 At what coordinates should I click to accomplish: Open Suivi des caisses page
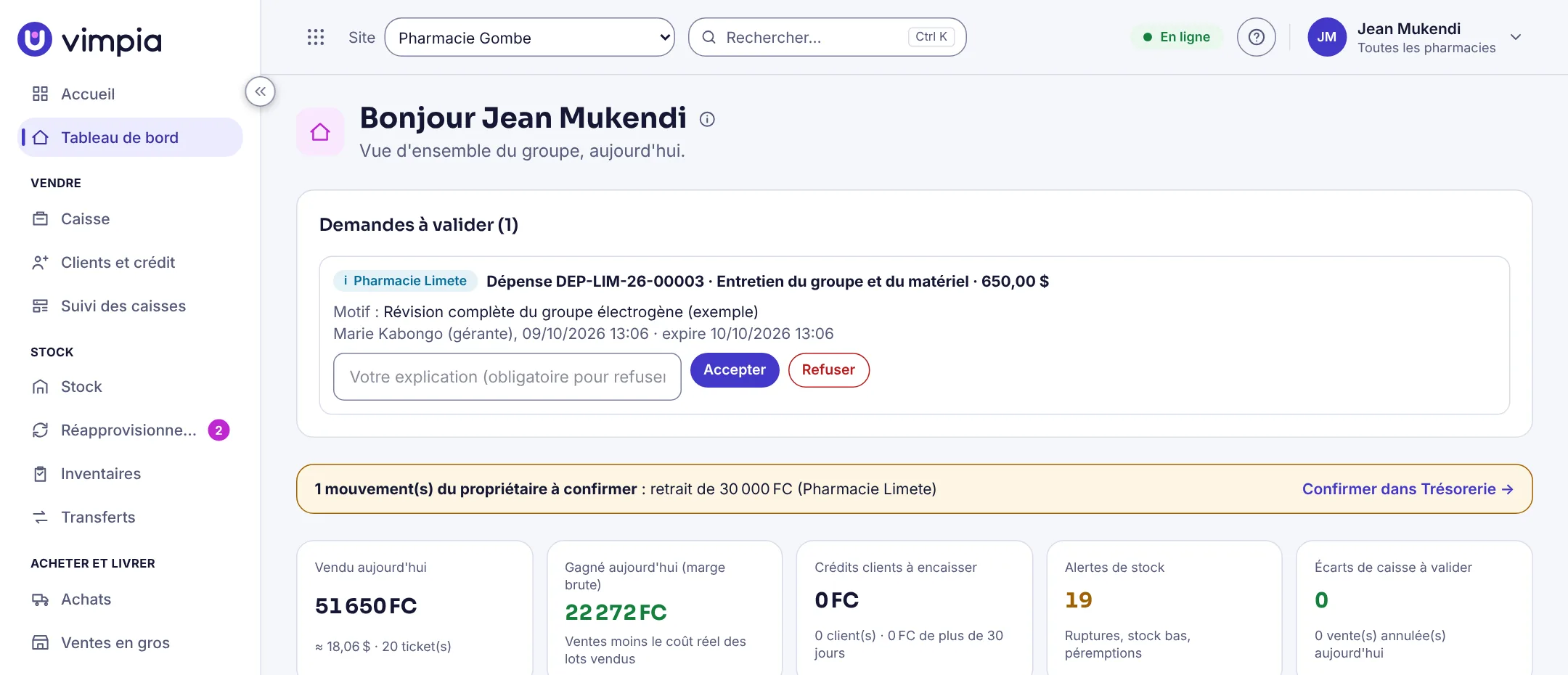point(130,306)
